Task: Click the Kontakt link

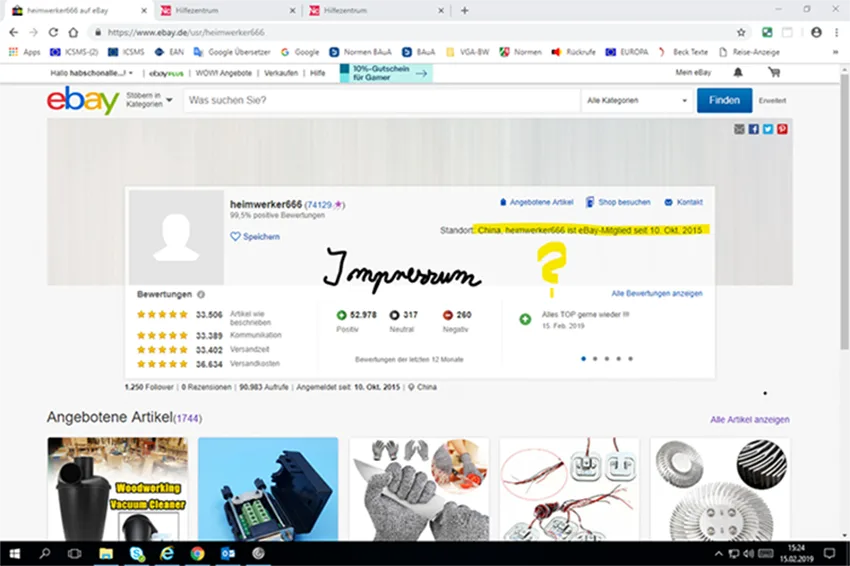Action: [684, 202]
